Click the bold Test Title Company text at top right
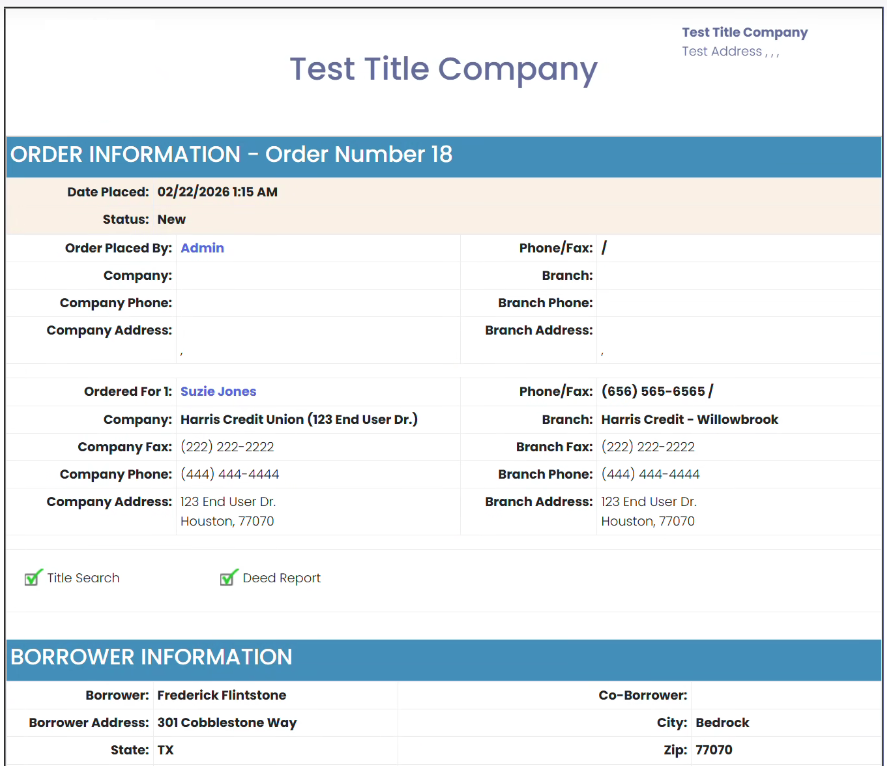This screenshot has height=766, width=887. click(744, 32)
